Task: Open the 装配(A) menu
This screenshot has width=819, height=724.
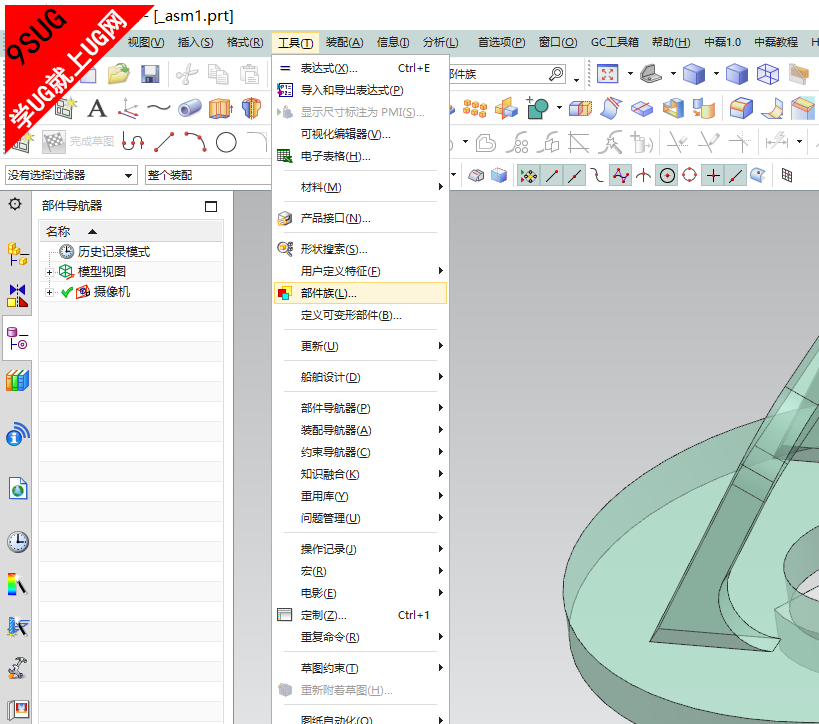Action: coord(344,42)
